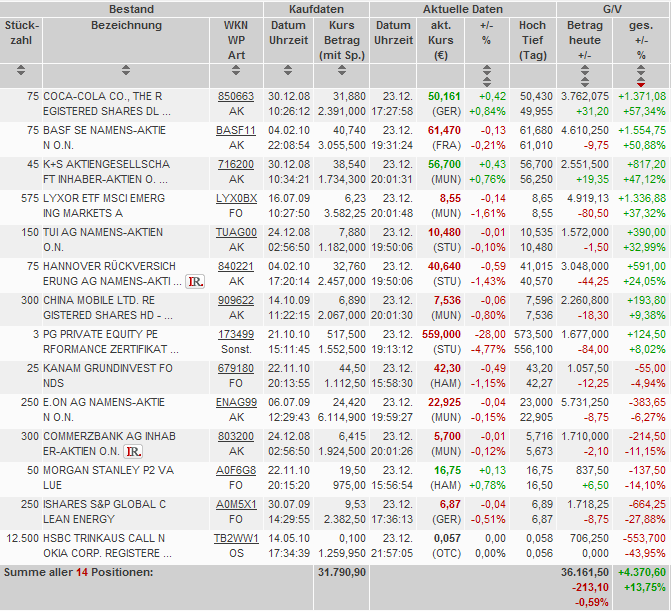This screenshot has height=611, width=671.
Task: Select HSBC Trinkaus Call Nokia name
Action: click(x=107, y=546)
